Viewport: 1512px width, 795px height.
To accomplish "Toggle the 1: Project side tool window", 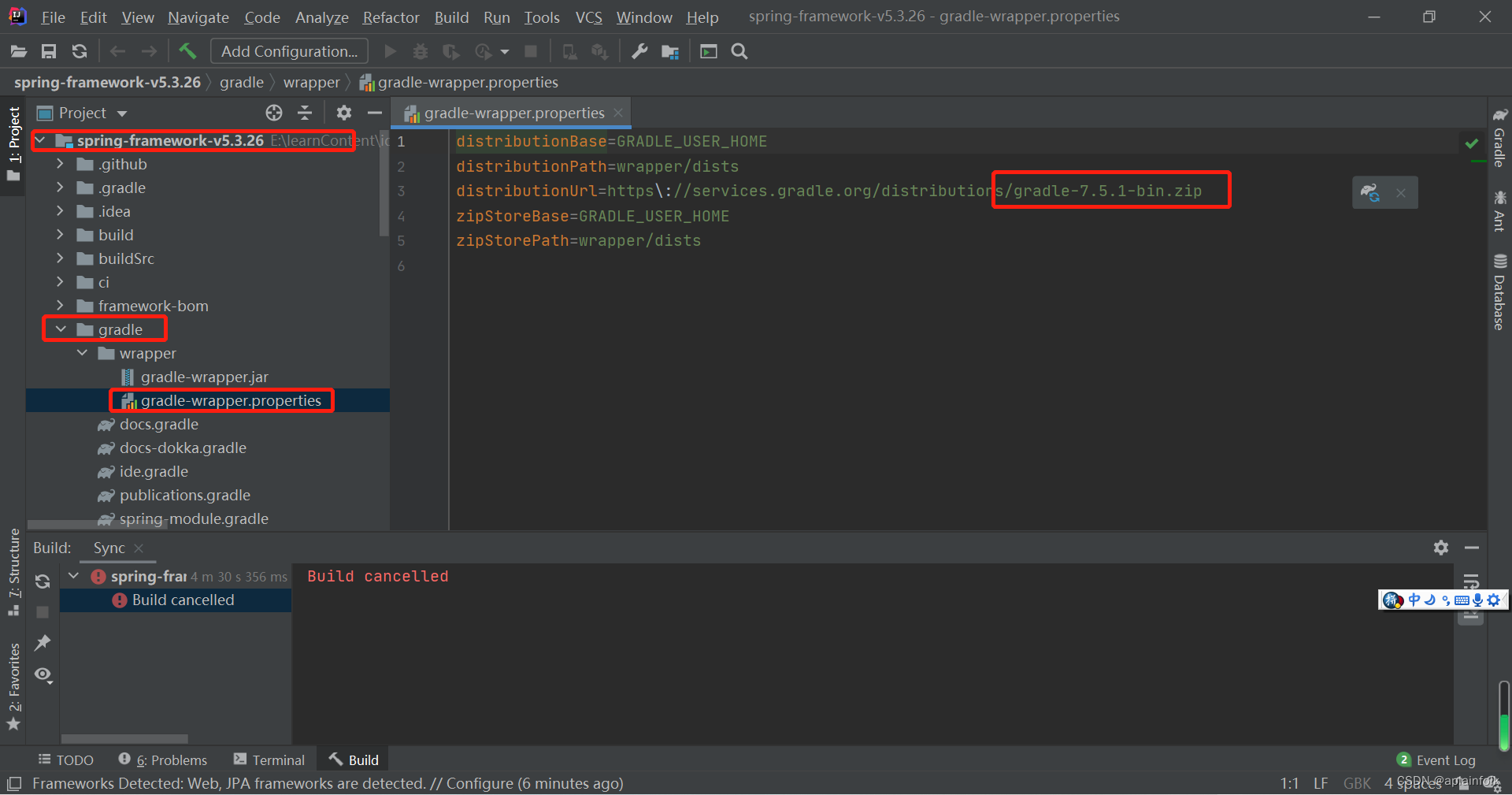I will 13,144.
